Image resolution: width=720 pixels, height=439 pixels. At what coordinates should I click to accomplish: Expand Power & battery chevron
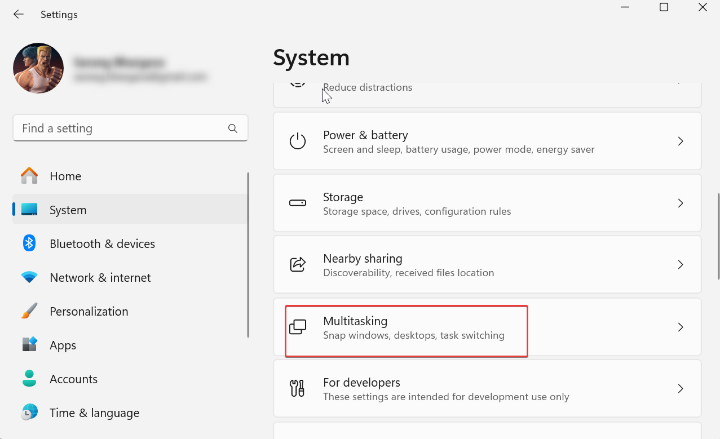[680, 142]
